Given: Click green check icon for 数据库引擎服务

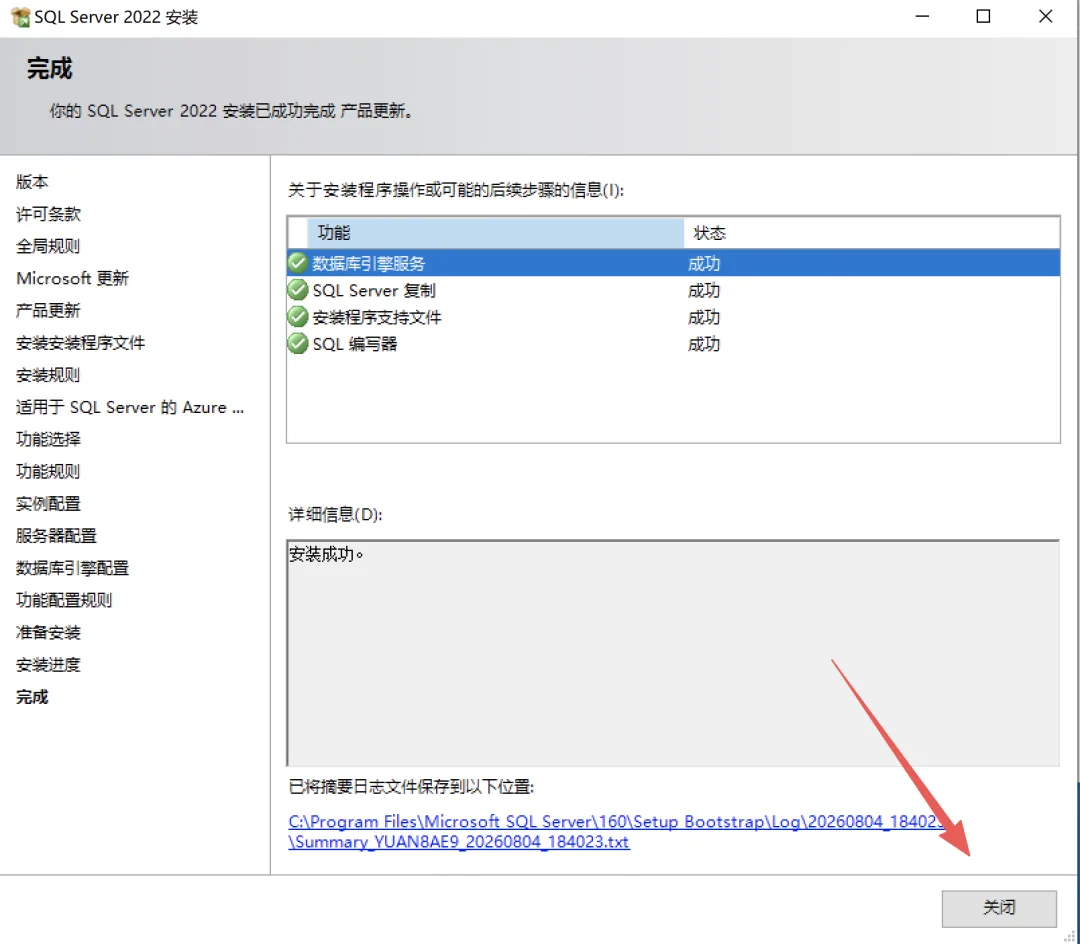Looking at the screenshot, I should [x=298, y=262].
